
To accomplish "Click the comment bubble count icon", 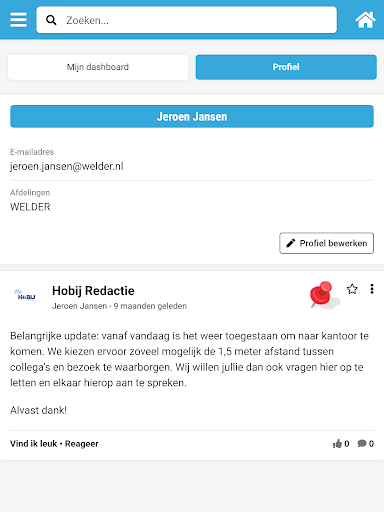I will point(362,444).
